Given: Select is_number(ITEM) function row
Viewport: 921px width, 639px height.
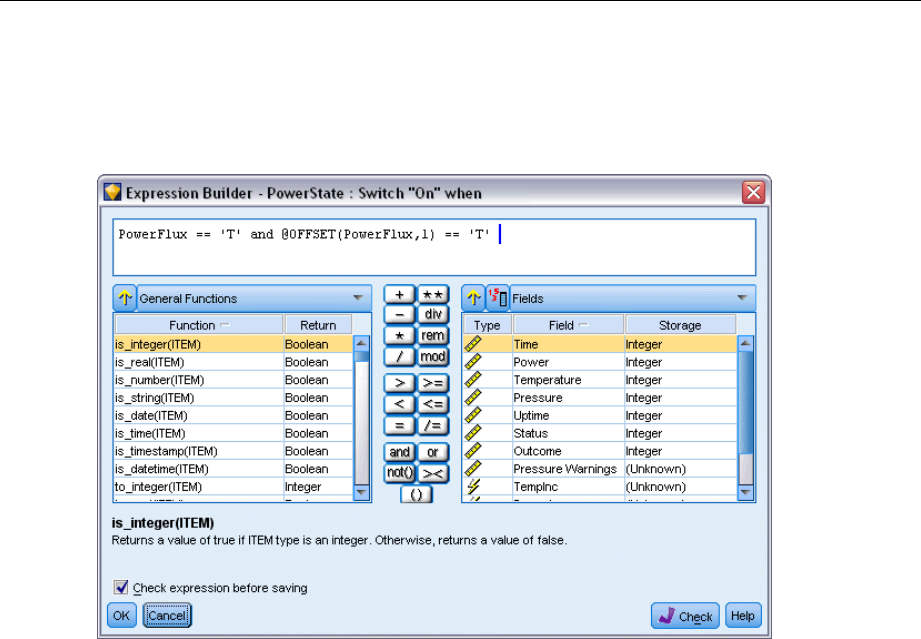Looking at the screenshot, I should [234, 380].
